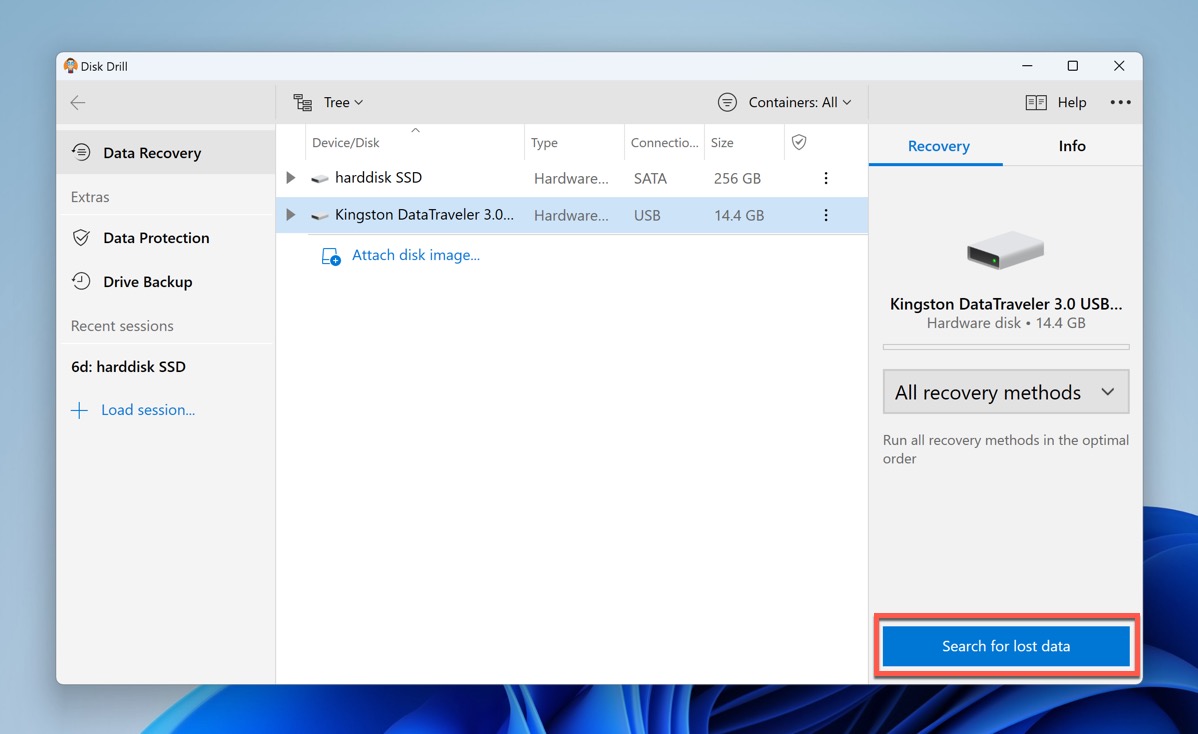Click the Load session link
1198x734 pixels.
coord(147,410)
